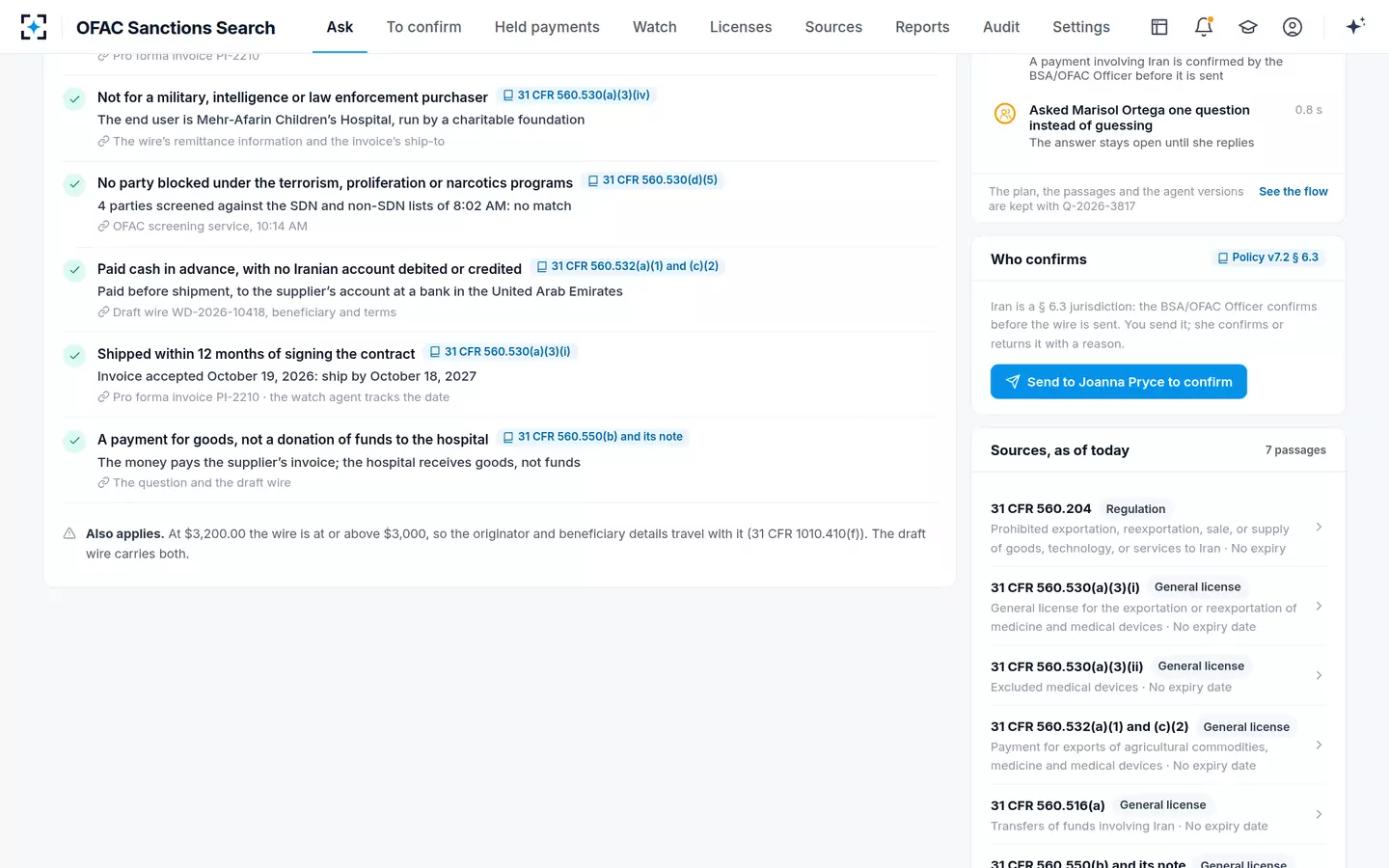
Task: Open the Watch tab
Action: point(655,27)
